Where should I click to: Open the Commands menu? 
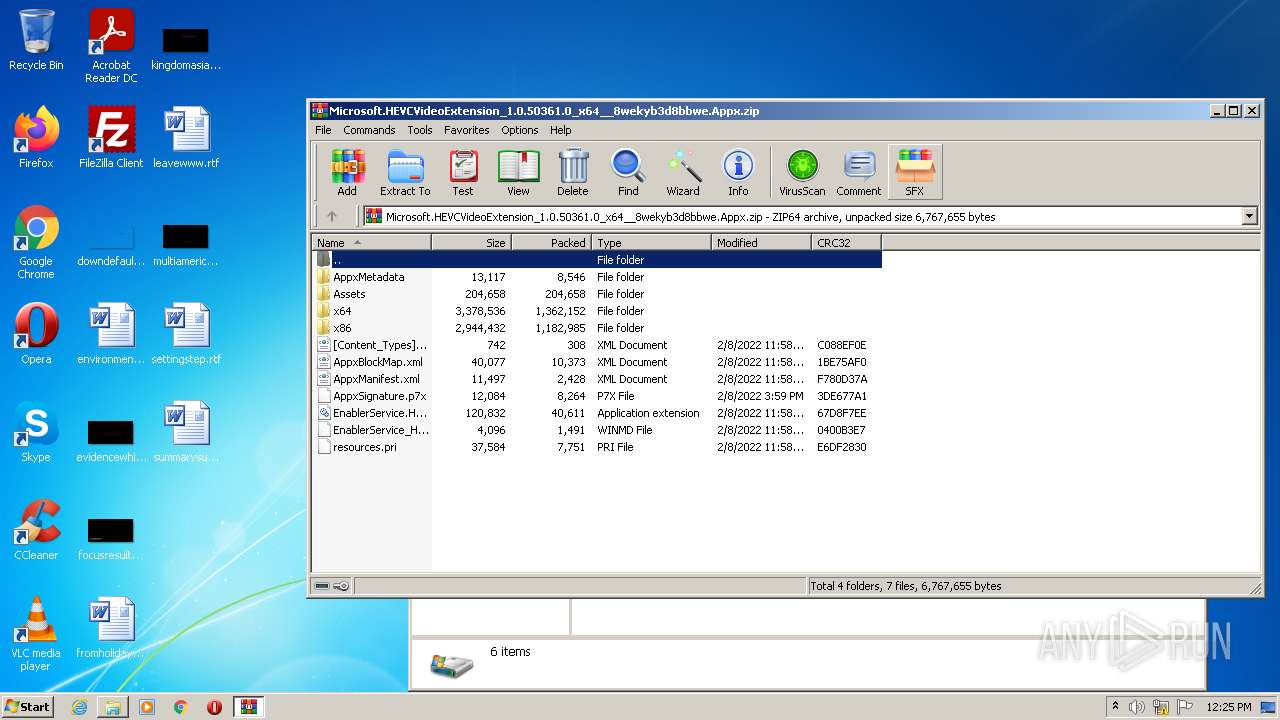click(369, 130)
